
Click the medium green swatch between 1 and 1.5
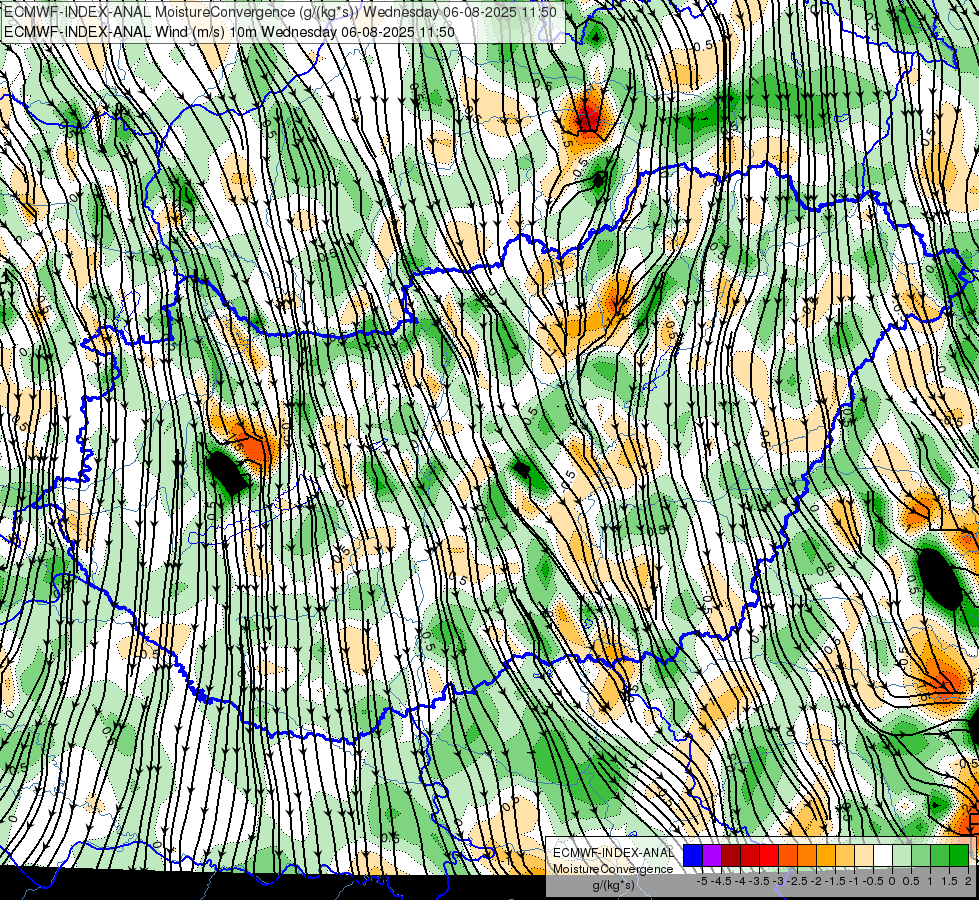click(x=940, y=855)
